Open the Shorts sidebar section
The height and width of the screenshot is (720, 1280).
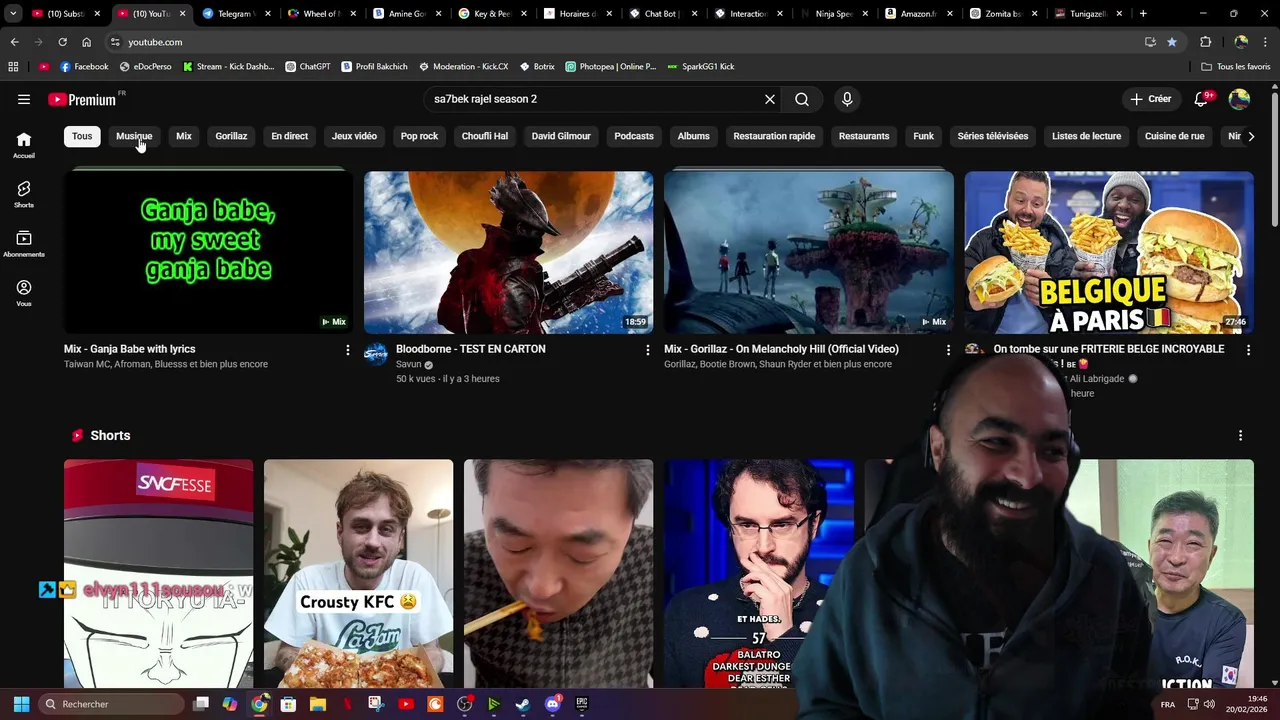point(24,194)
